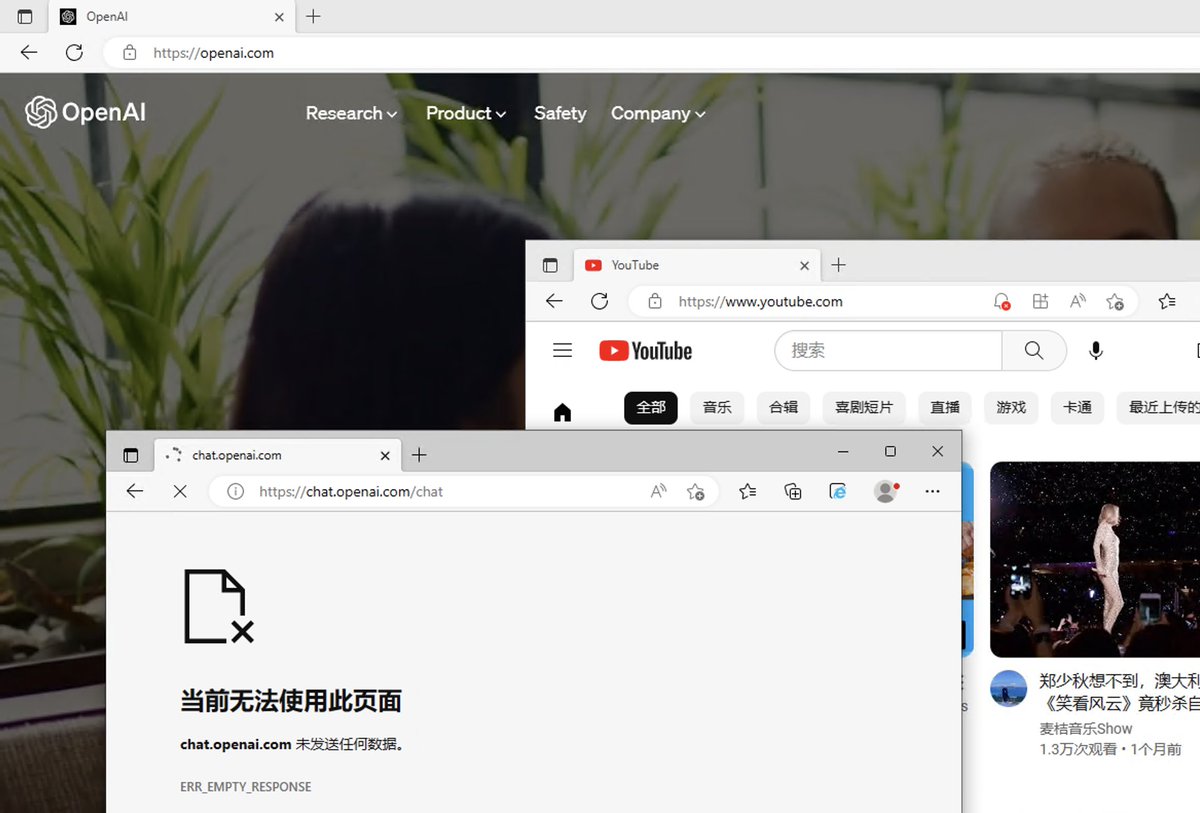Select the 音乐 category chip on YouTube
This screenshot has height=813, width=1200.
(x=716, y=408)
